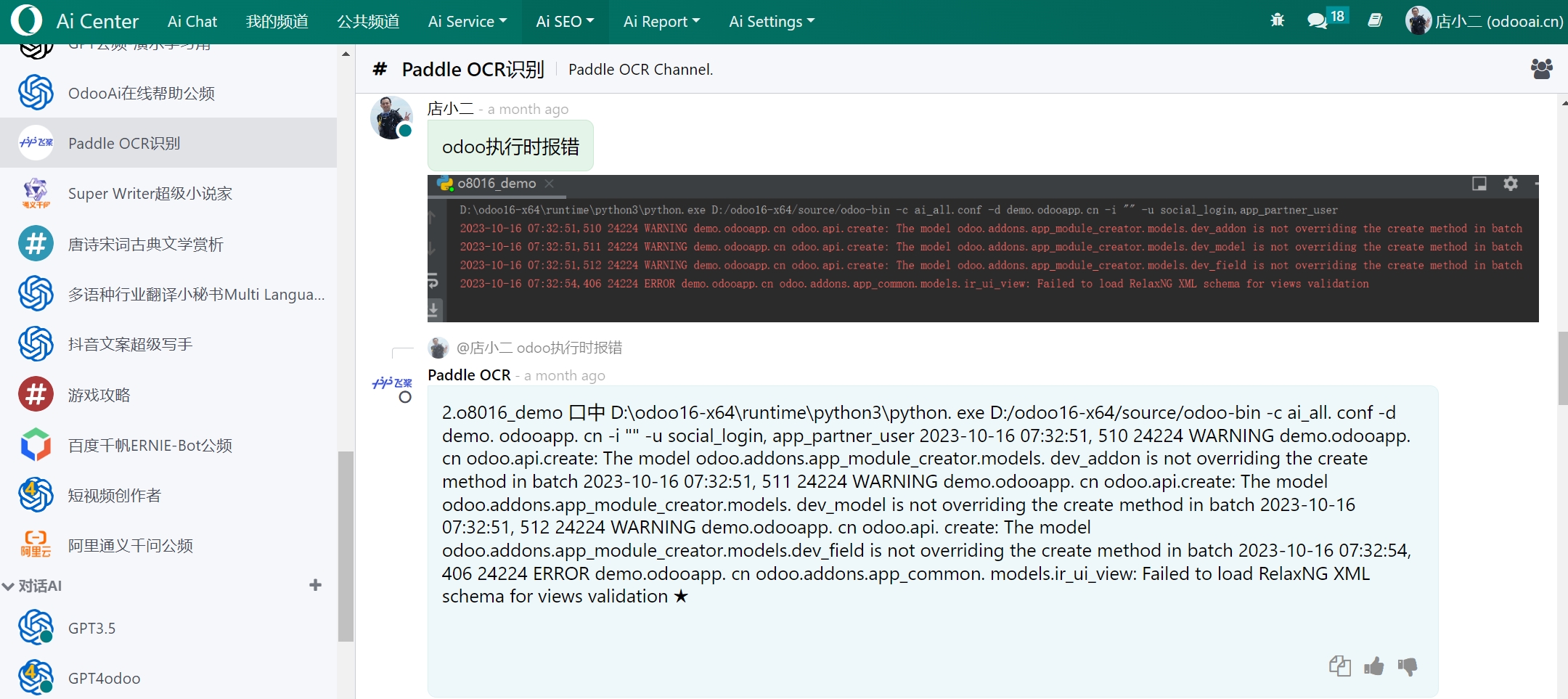Click the GPT3.5 avatar icon
The height and width of the screenshot is (699, 1568).
tap(36, 628)
